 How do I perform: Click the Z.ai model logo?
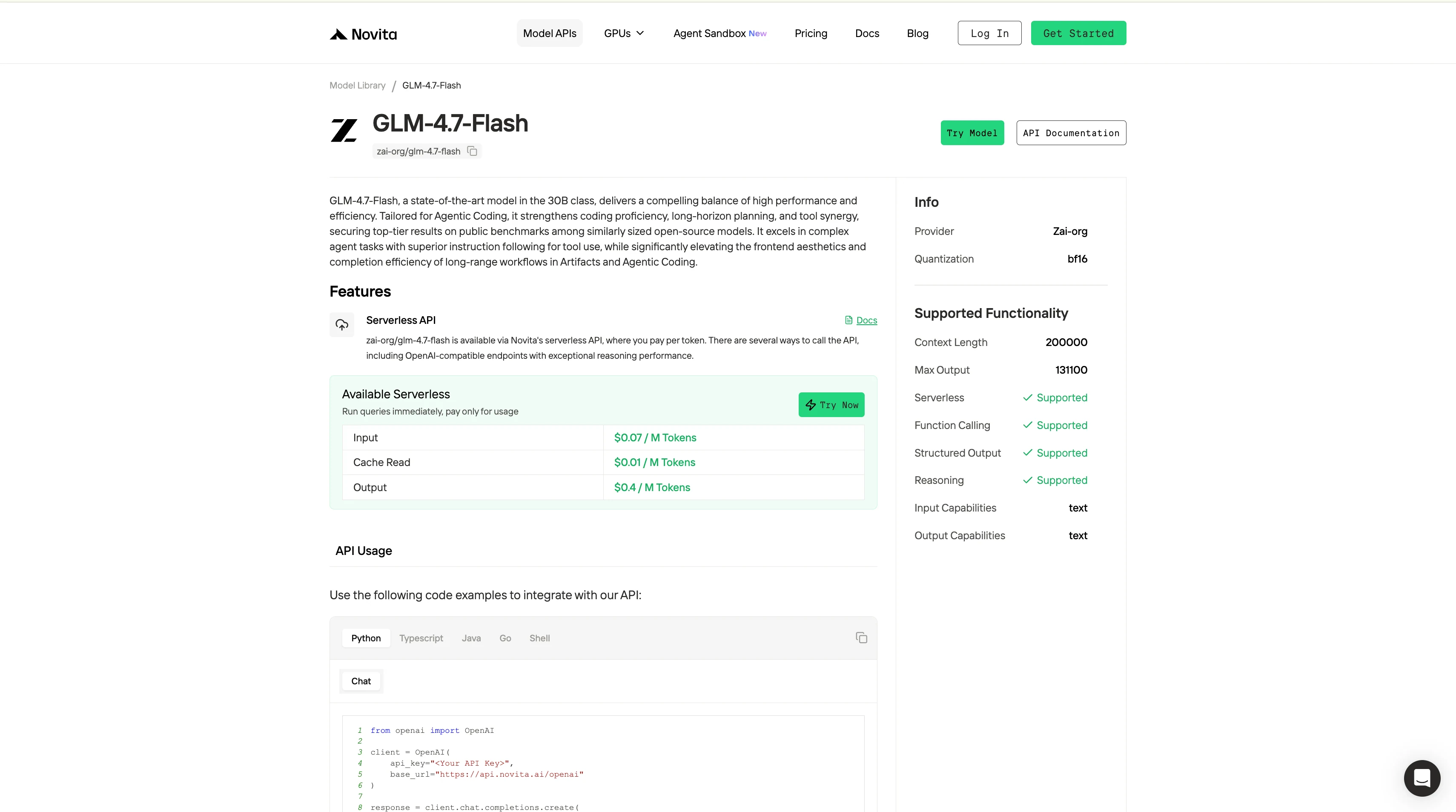pyautogui.click(x=344, y=131)
